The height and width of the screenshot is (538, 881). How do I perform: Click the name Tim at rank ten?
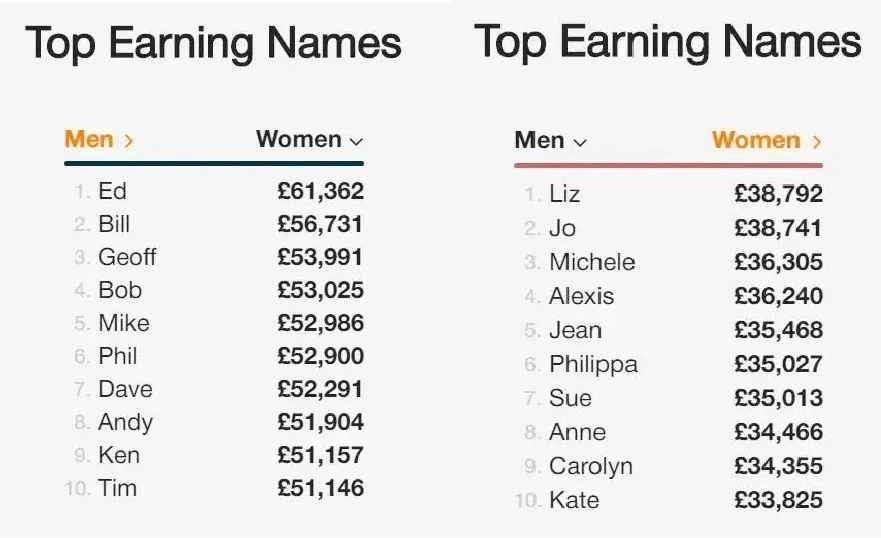[117, 488]
